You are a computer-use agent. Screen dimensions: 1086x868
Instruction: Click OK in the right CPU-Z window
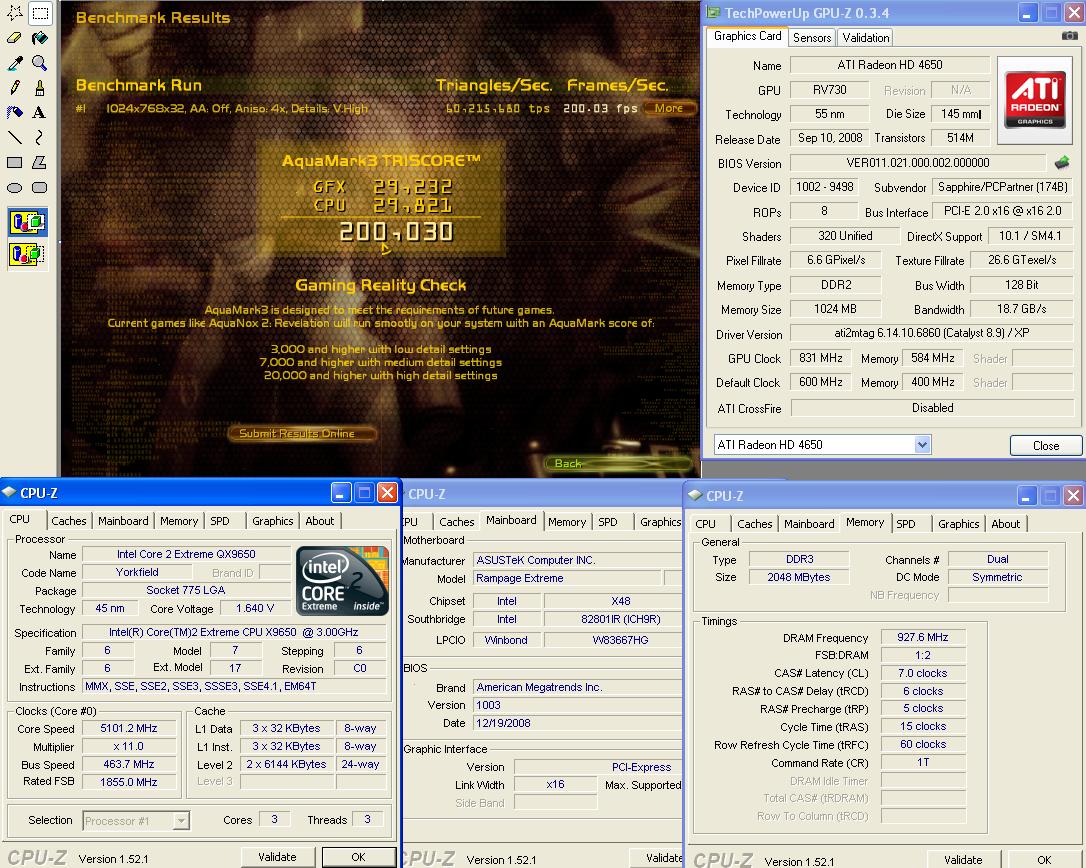pos(1044,860)
